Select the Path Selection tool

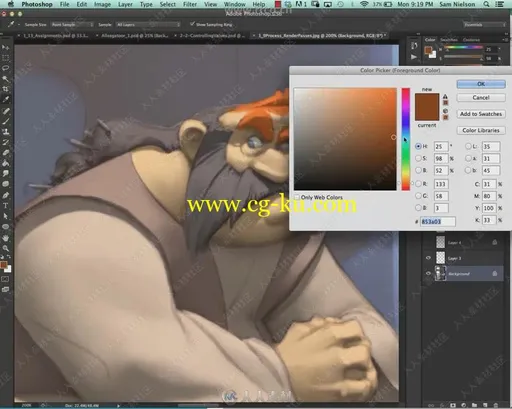(x=5, y=216)
